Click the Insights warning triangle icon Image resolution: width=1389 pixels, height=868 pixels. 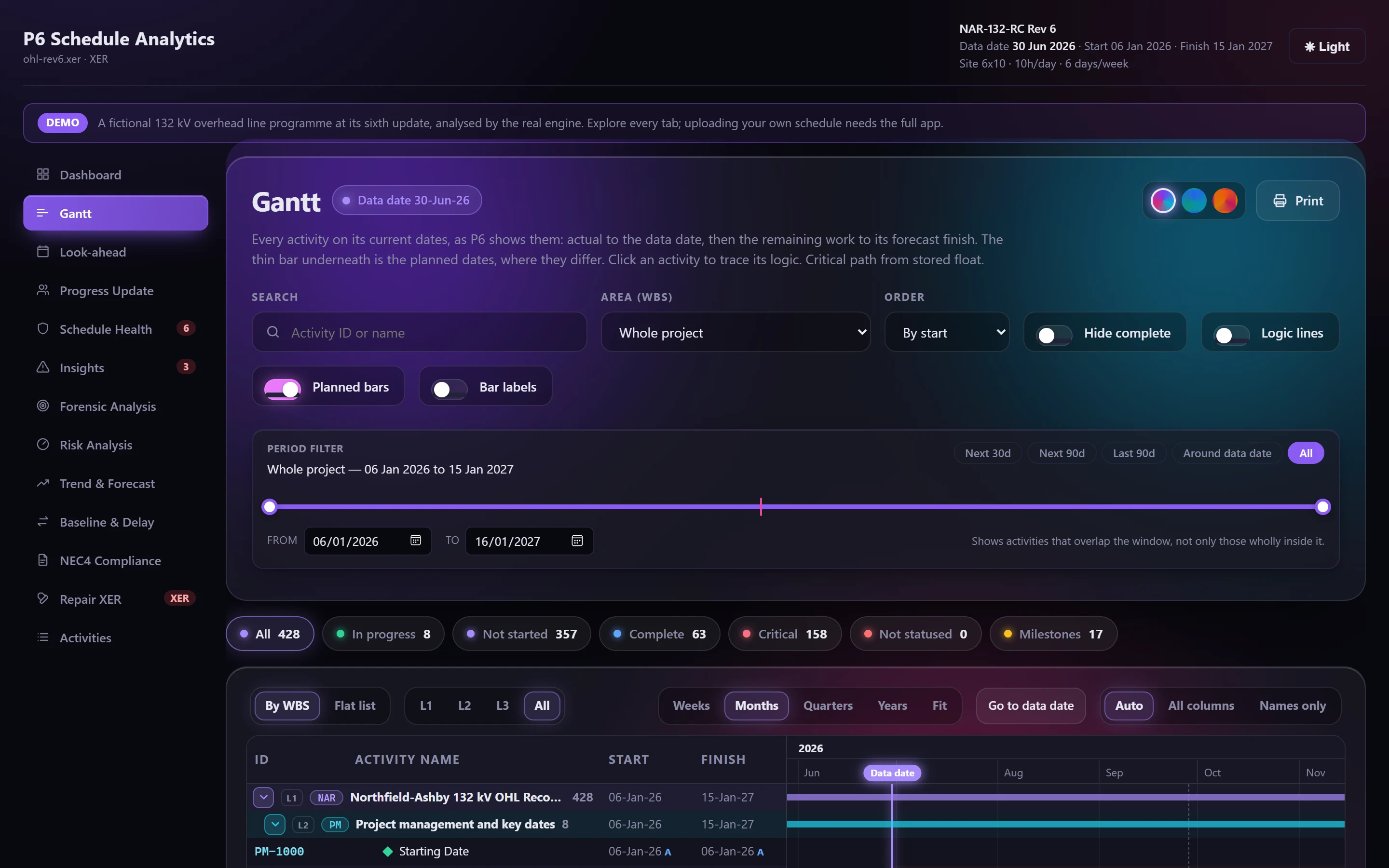pyautogui.click(x=43, y=367)
